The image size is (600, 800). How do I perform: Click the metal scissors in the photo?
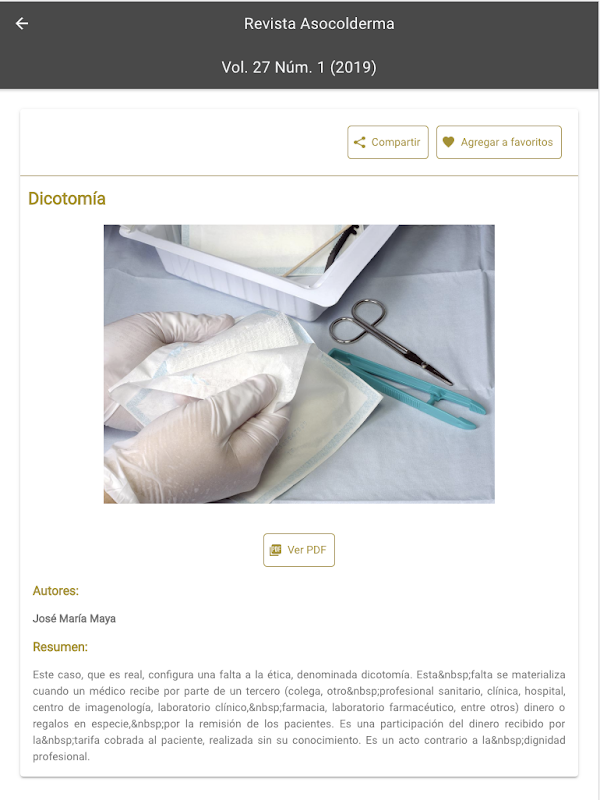coord(388,337)
